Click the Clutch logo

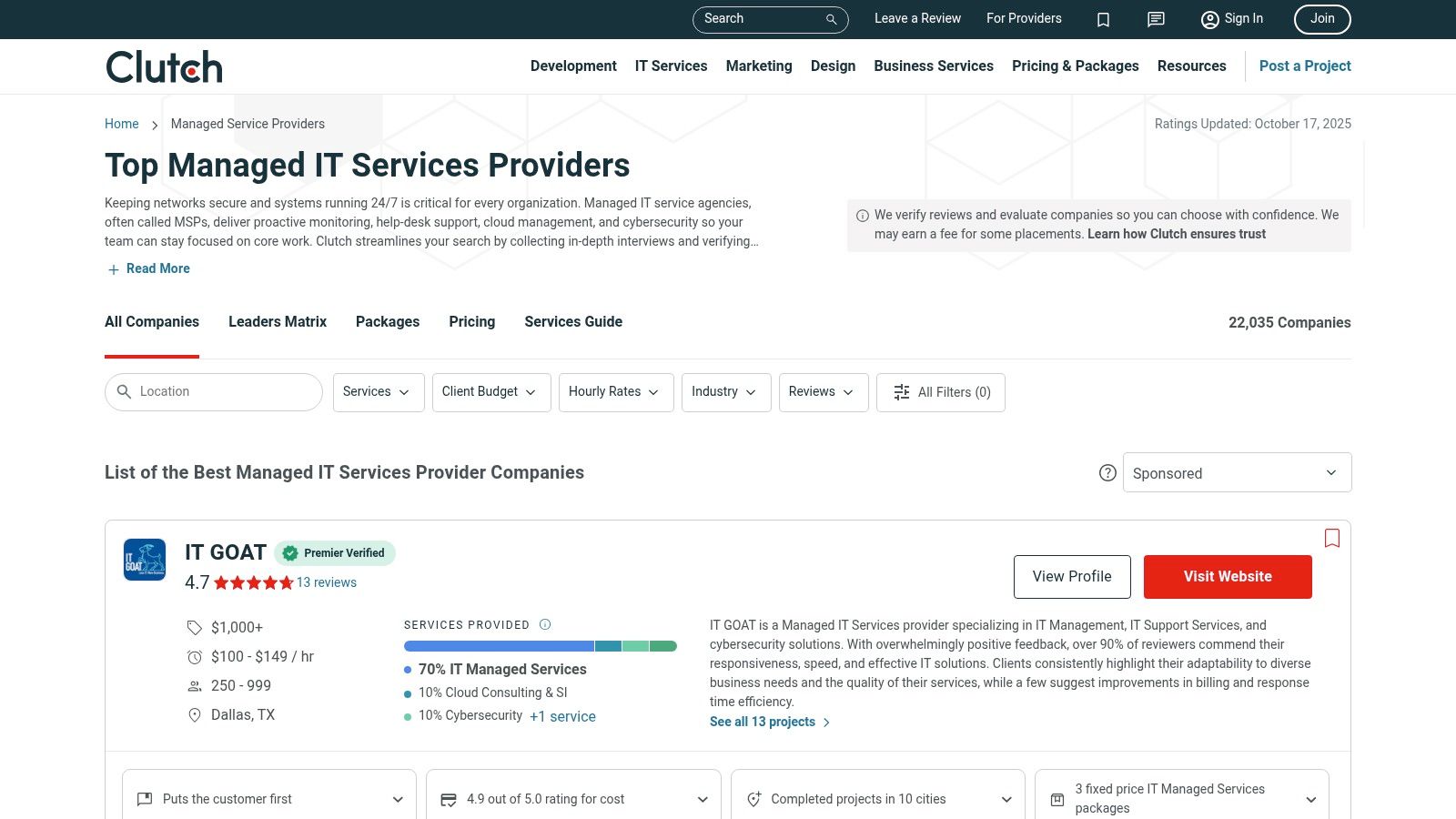[164, 66]
